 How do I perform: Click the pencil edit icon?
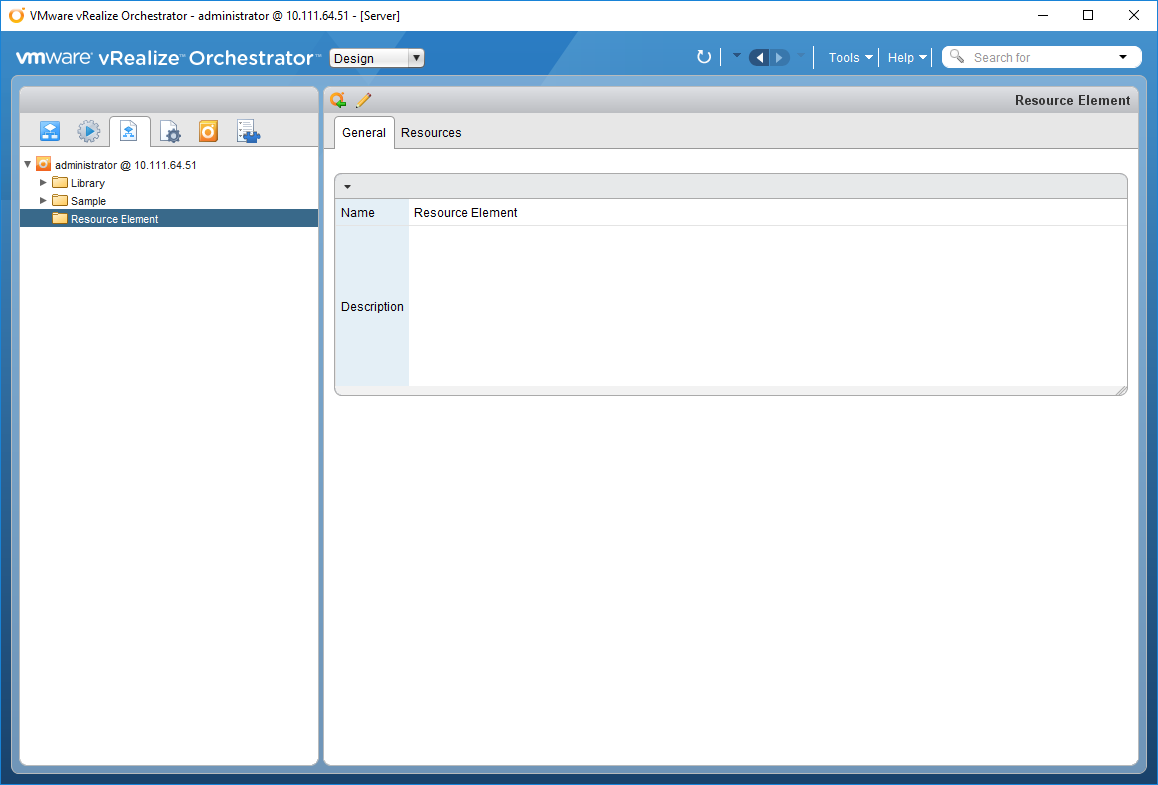(364, 100)
